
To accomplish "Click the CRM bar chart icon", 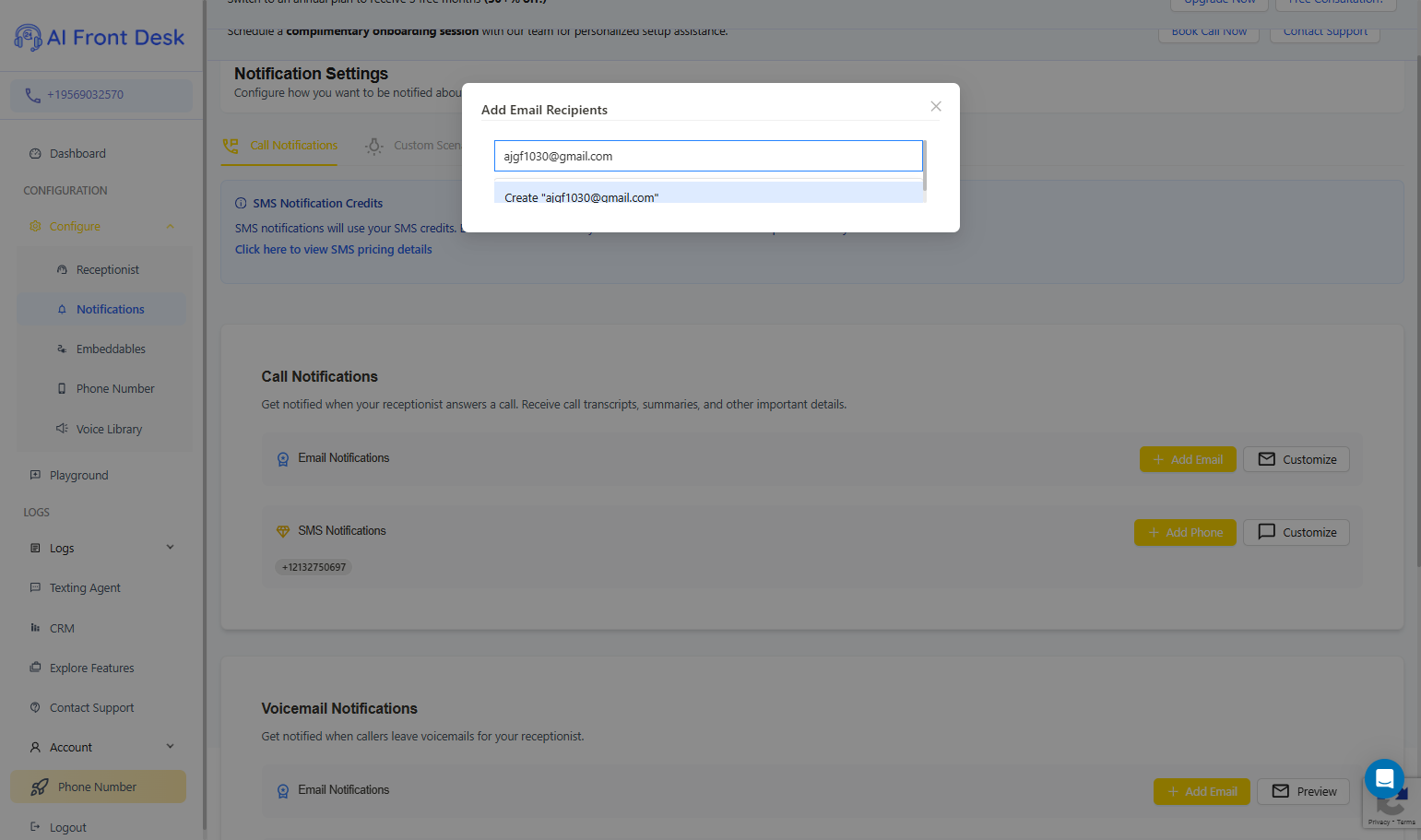I will [x=35, y=628].
